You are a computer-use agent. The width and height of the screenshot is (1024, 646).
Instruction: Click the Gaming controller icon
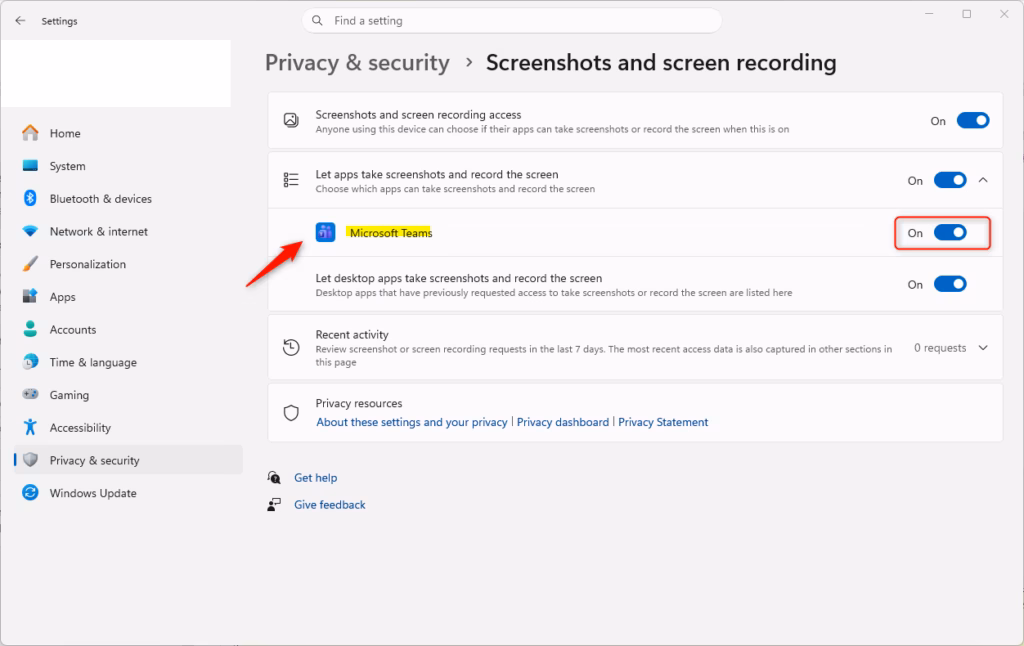30,394
